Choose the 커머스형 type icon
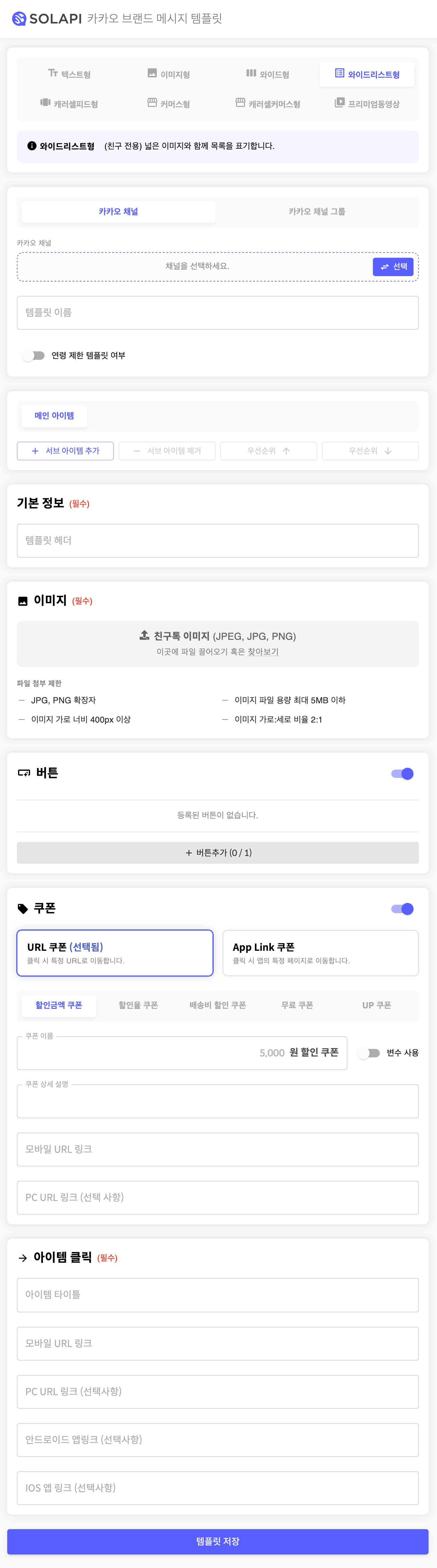This screenshot has width=437, height=1568. (x=152, y=102)
